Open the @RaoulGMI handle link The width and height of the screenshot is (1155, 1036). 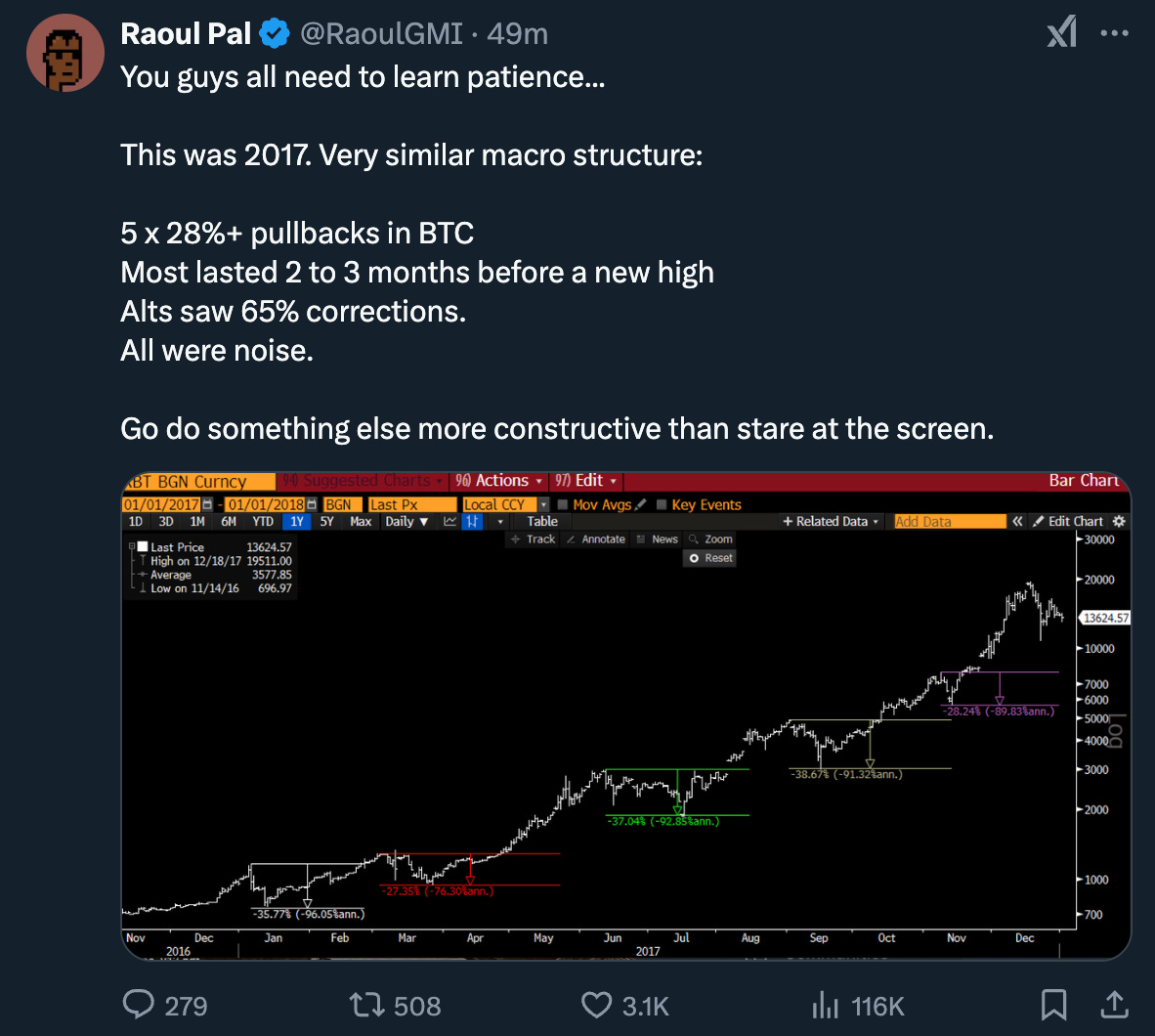click(x=381, y=34)
